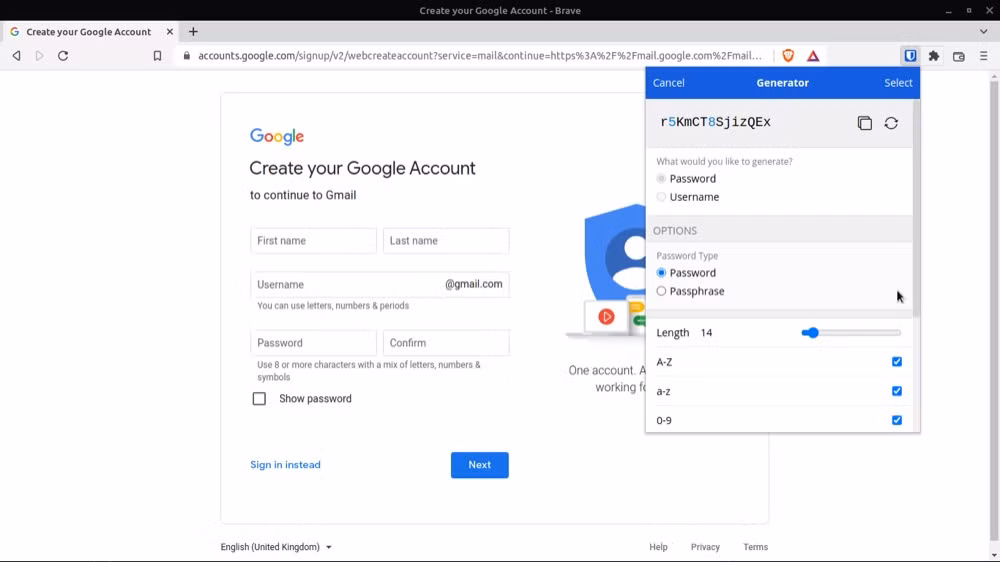The height and width of the screenshot is (562, 1000).
Task: Open the Brave wallet icon
Action: tap(959, 56)
